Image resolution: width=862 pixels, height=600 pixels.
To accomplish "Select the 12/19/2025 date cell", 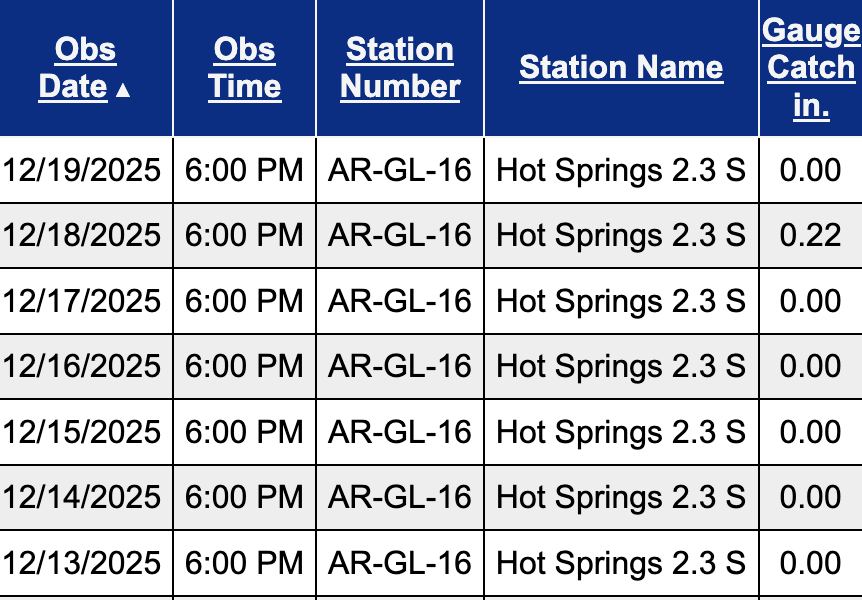I will pyautogui.click(x=81, y=170).
